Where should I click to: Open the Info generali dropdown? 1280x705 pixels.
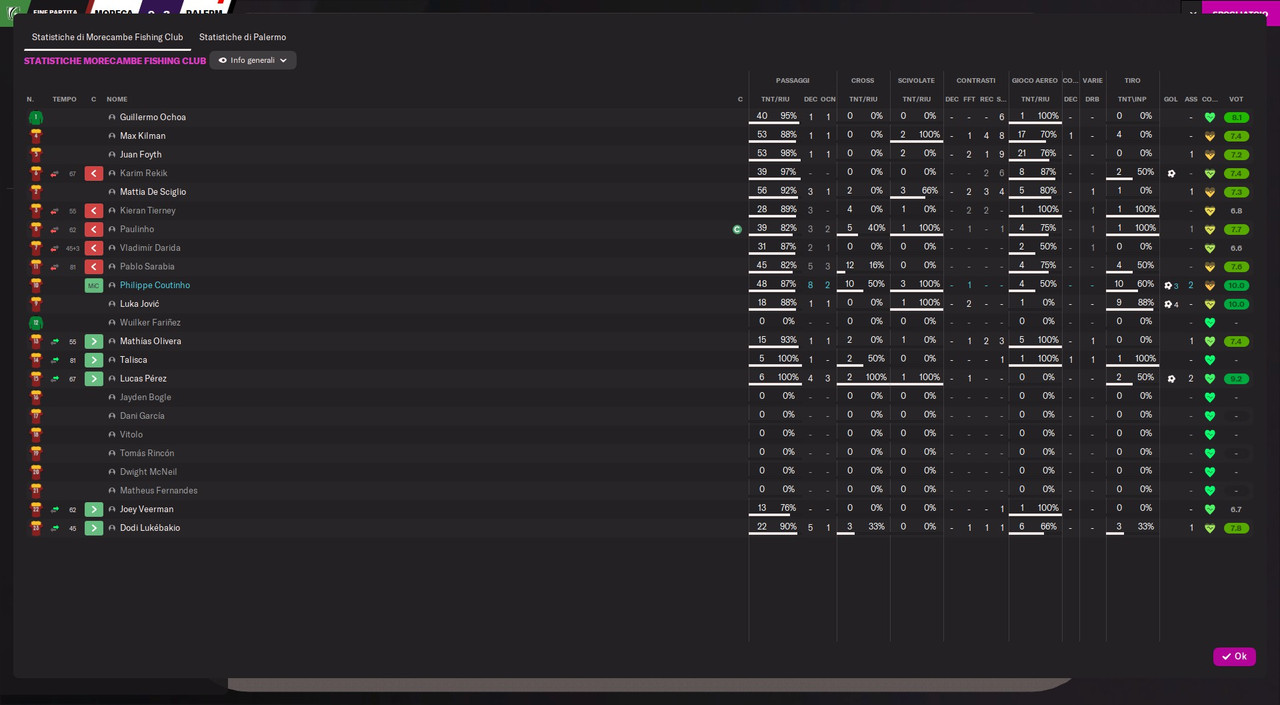(253, 60)
